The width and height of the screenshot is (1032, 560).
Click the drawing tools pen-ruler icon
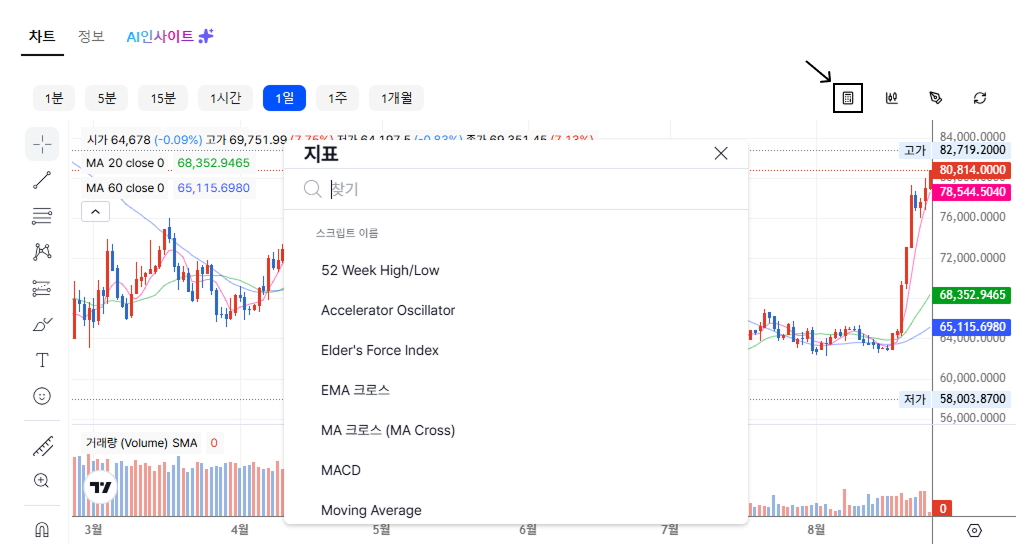pyautogui.click(x=936, y=98)
